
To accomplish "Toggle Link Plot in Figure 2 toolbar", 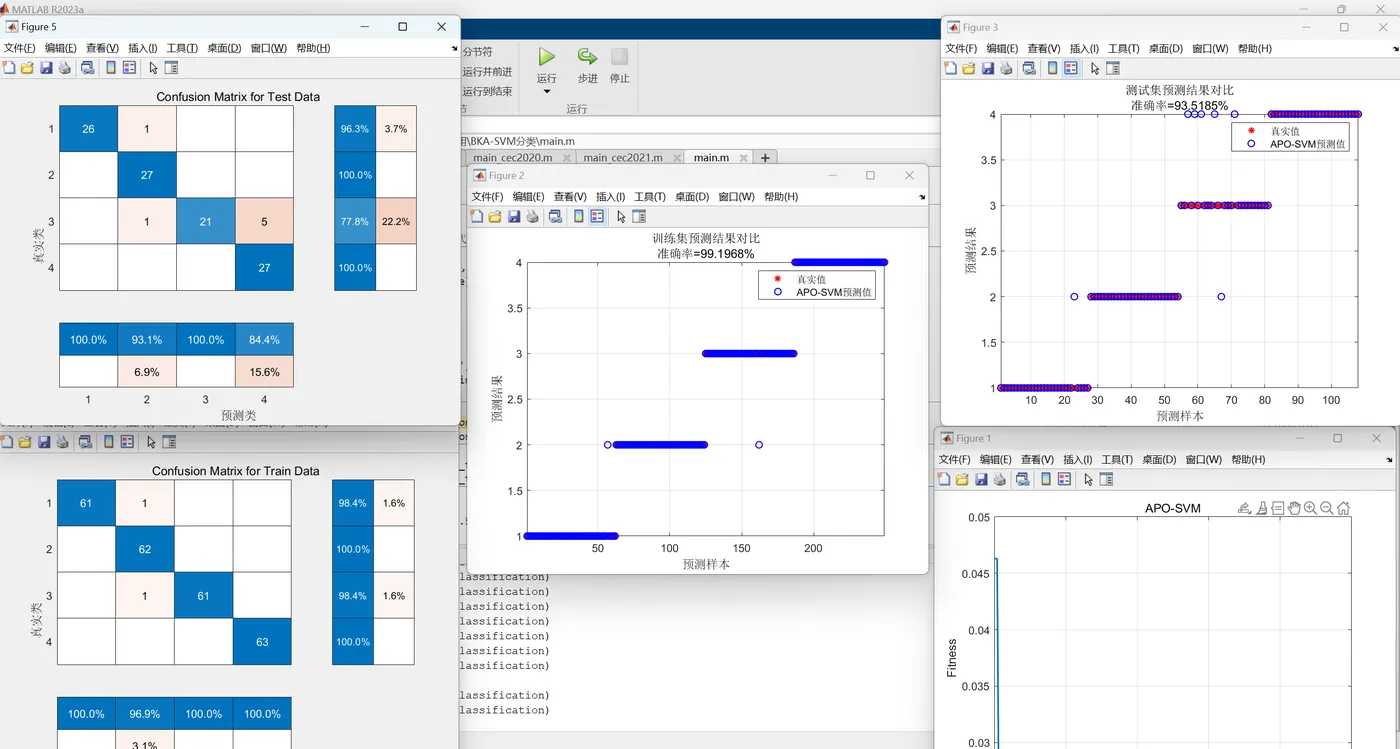I will tap(554, 216).
